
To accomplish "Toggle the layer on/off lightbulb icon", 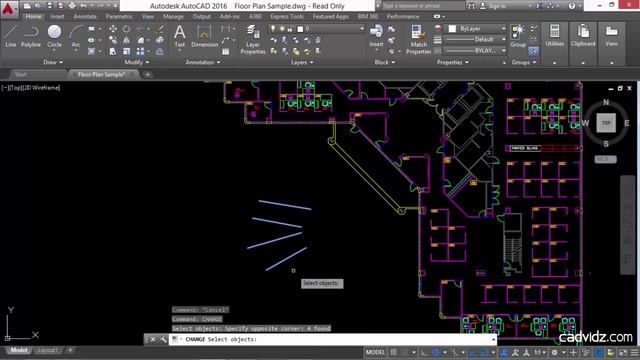I will [273, 29].
